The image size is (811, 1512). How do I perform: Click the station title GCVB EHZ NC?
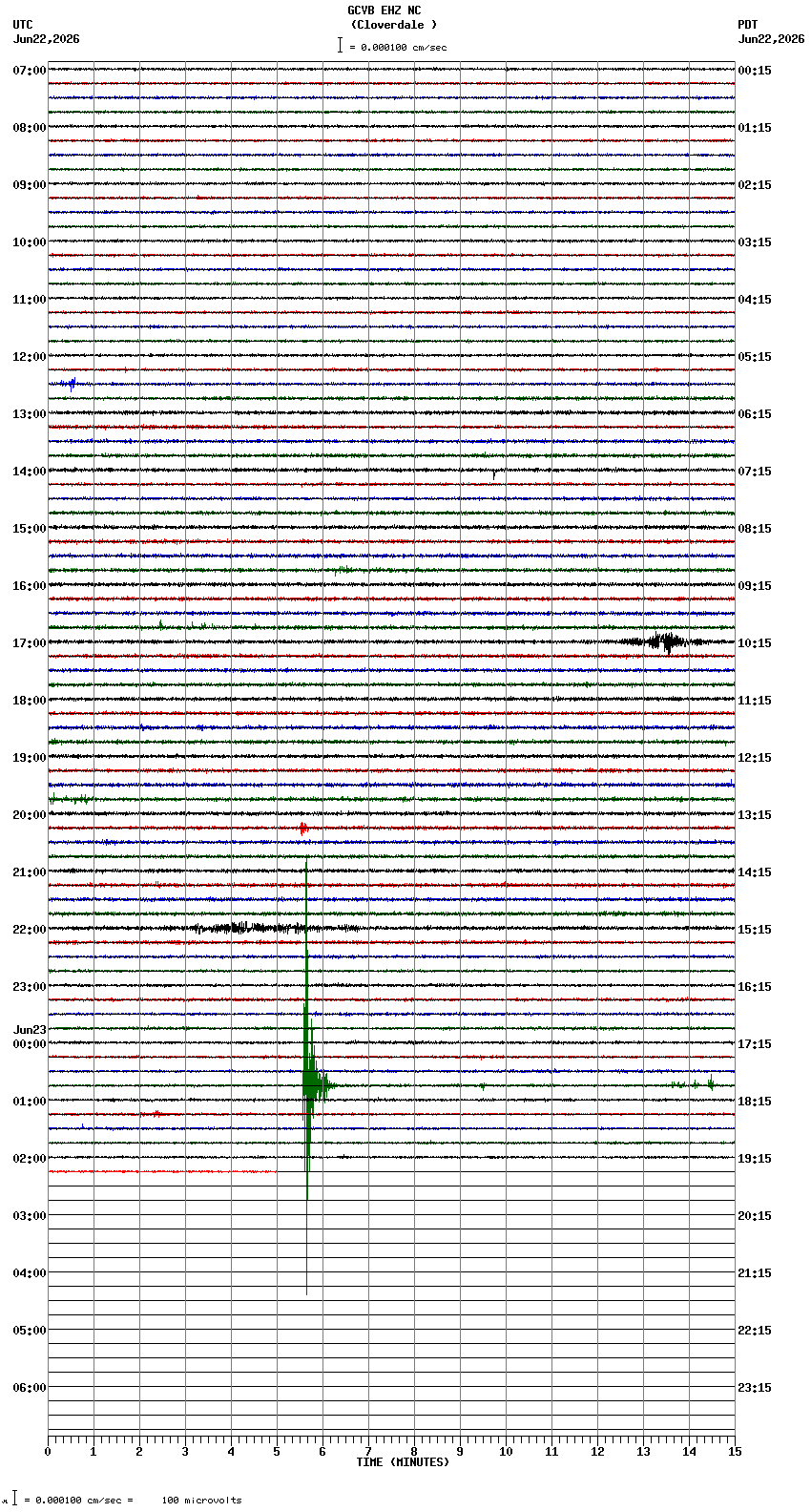(x=384, y=10)
